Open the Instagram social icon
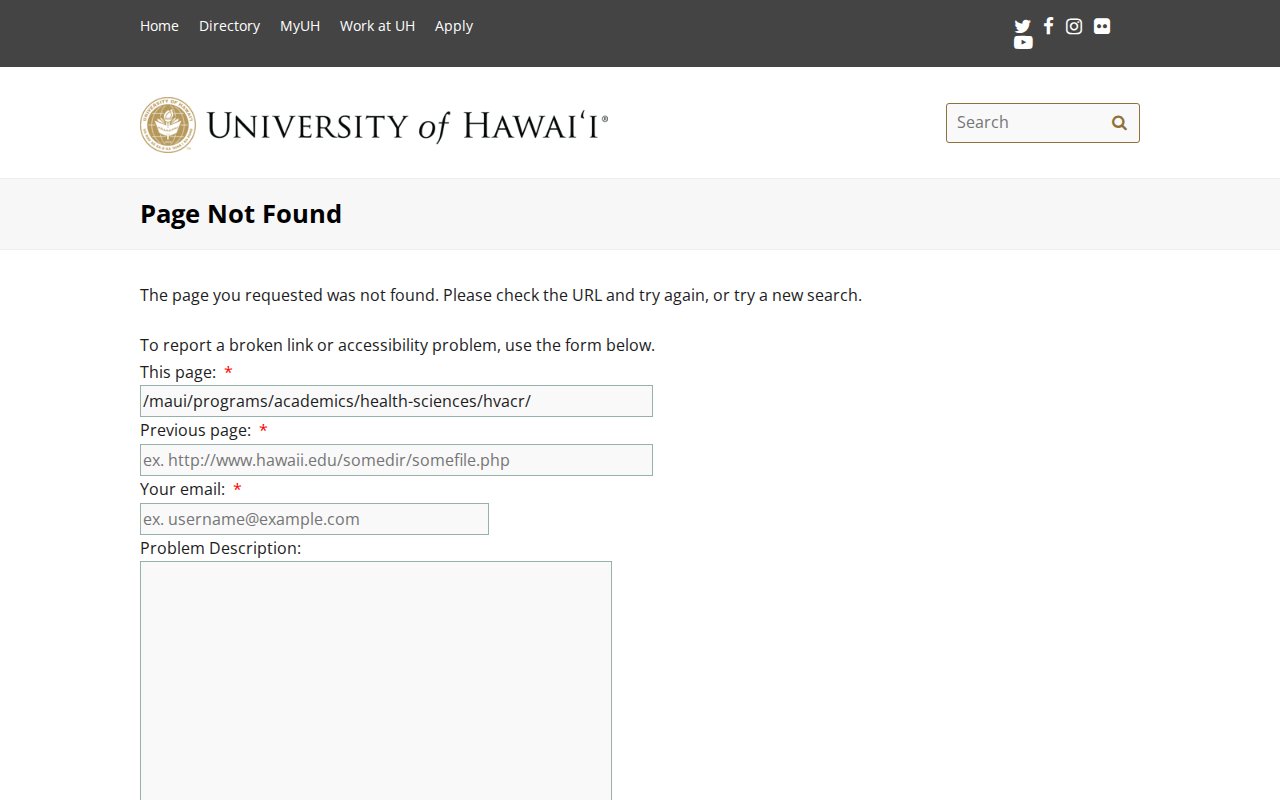The height and width of the screenshot is (800, 1280). tap(1074, 27)
